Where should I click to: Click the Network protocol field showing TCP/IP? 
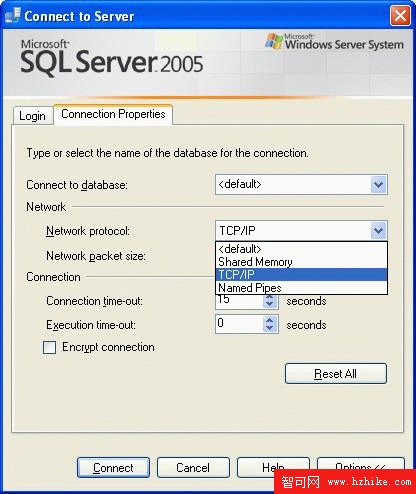301,230
